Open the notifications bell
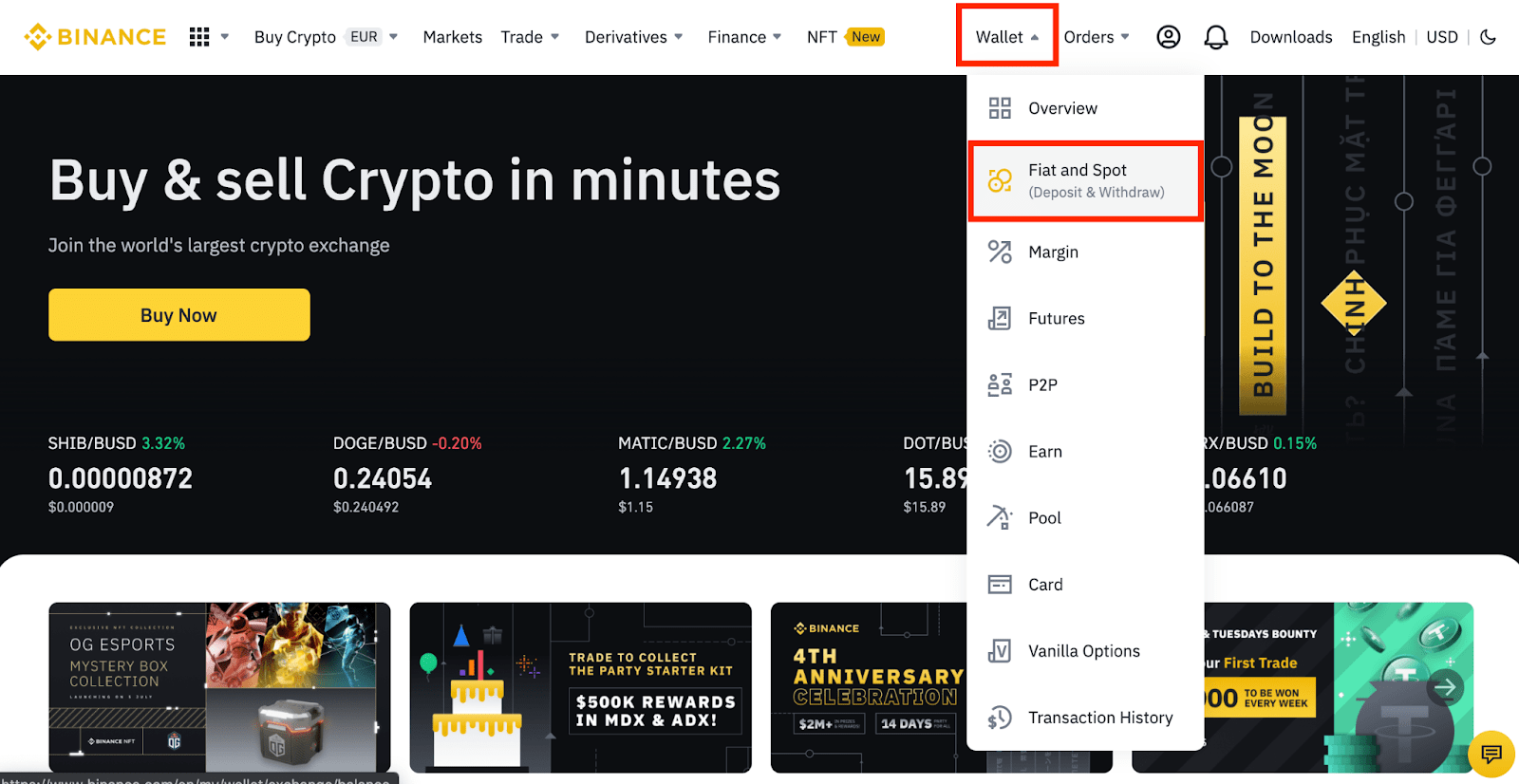 point(1215,37)
